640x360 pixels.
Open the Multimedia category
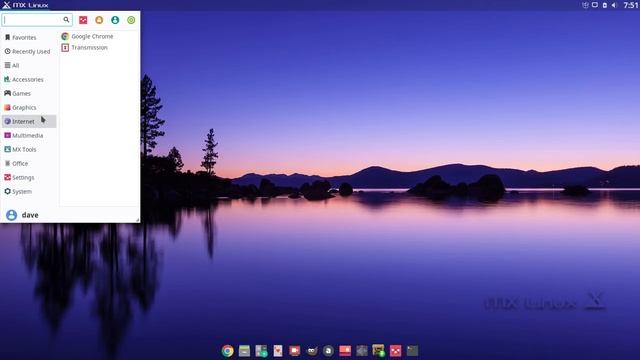click(29, 136)
